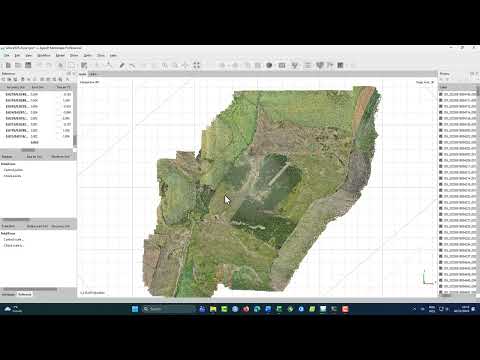Click the Zoom Out toolbar icon
Viewport: 480px width, 360px height.
click(175, 65)
